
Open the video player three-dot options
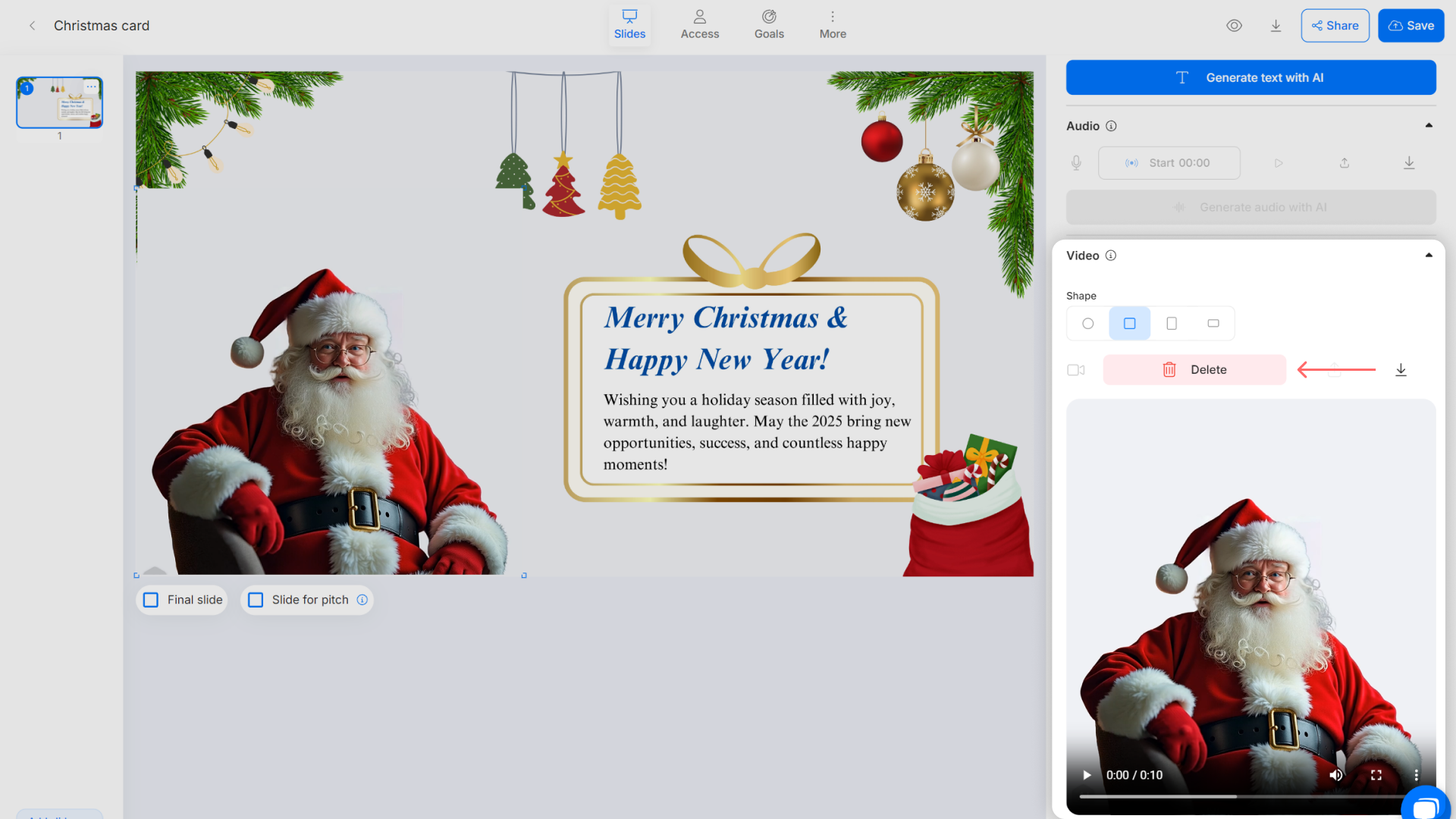1416,775
